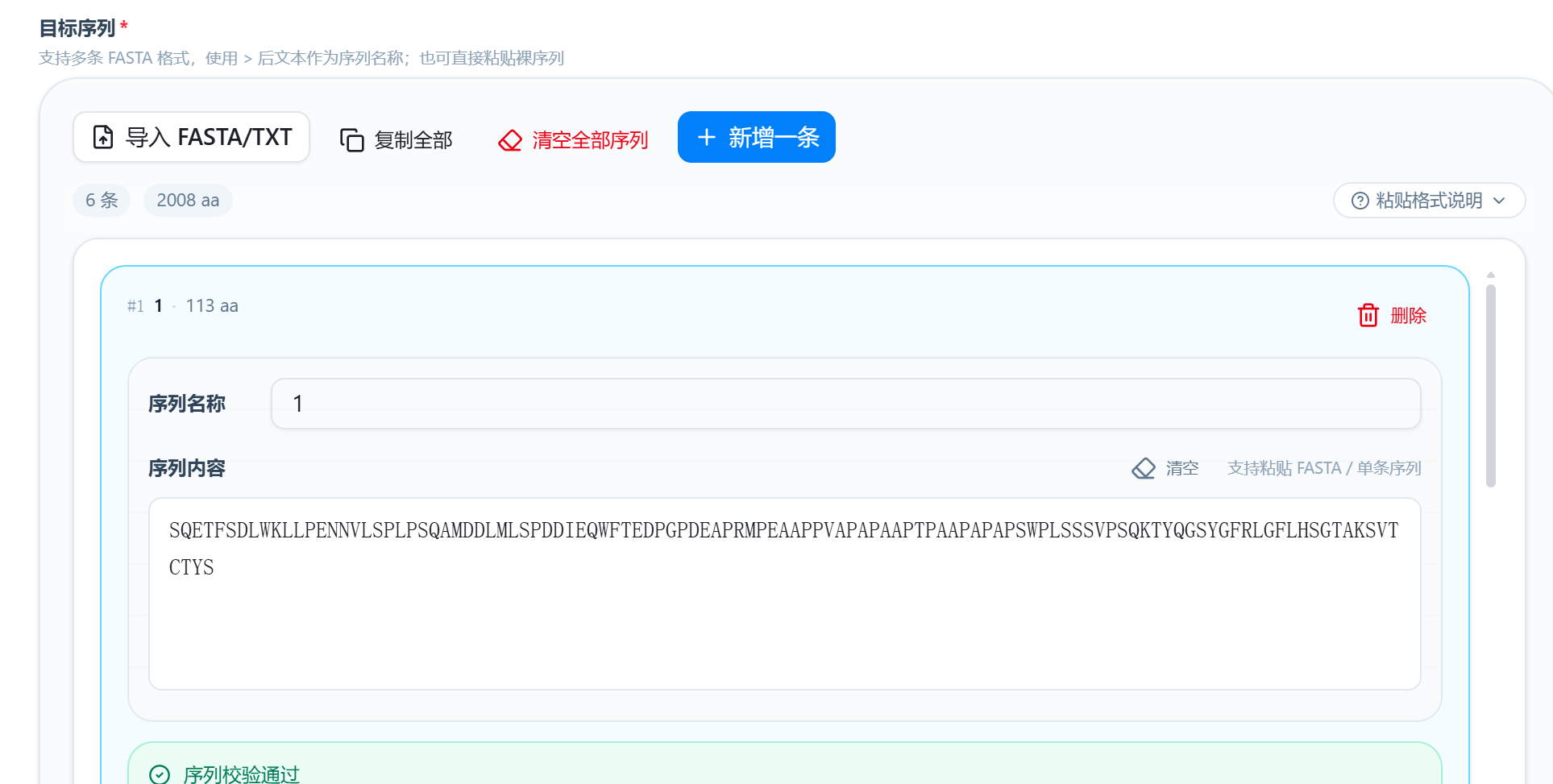Click the 6 条 count badge

102,200
